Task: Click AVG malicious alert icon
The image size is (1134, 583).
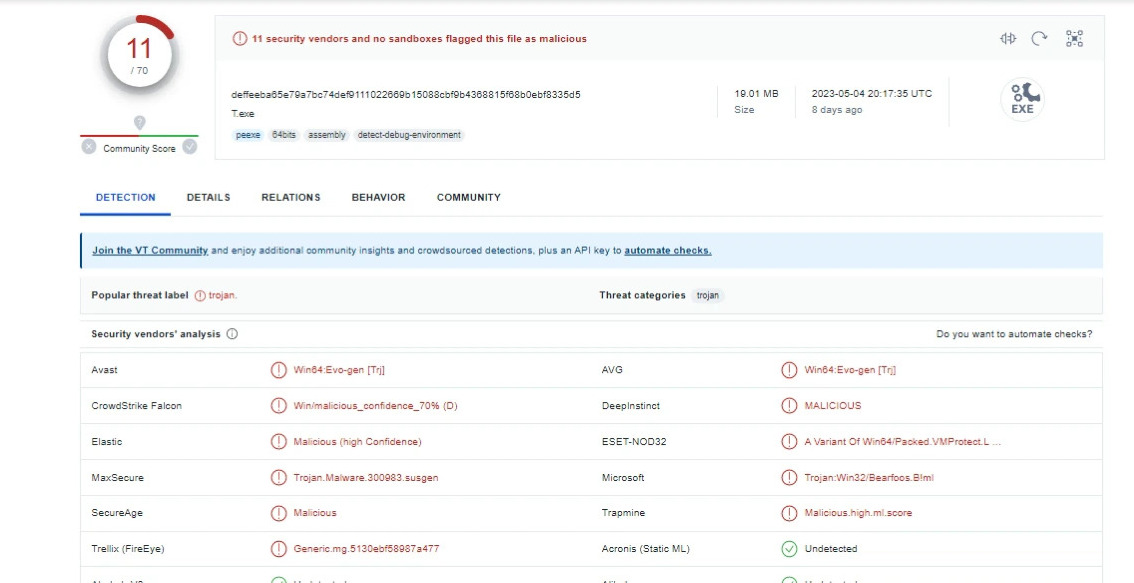Action: 789,370
